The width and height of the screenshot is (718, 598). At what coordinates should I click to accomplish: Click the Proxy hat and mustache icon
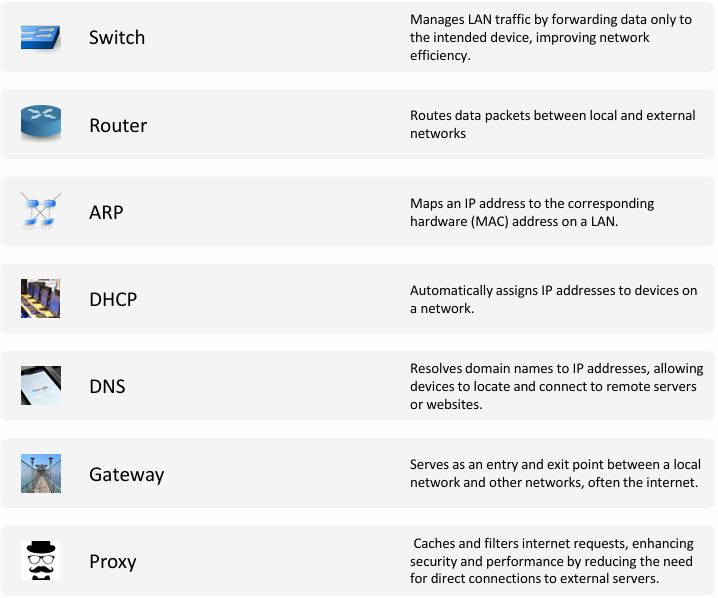pyautogui.click(x=40, y=560)
